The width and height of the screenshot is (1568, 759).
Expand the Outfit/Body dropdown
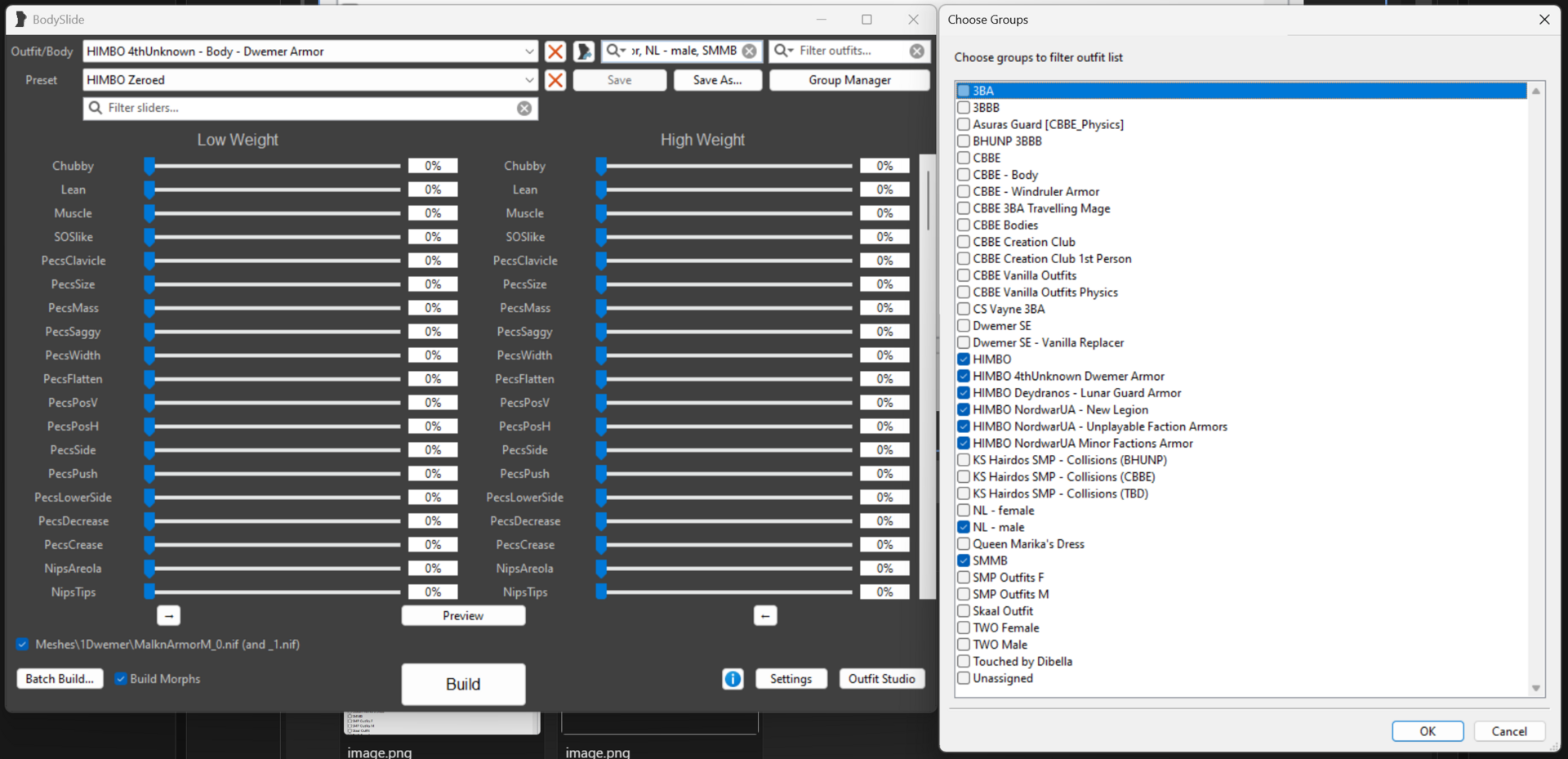[x=529, y=51]
